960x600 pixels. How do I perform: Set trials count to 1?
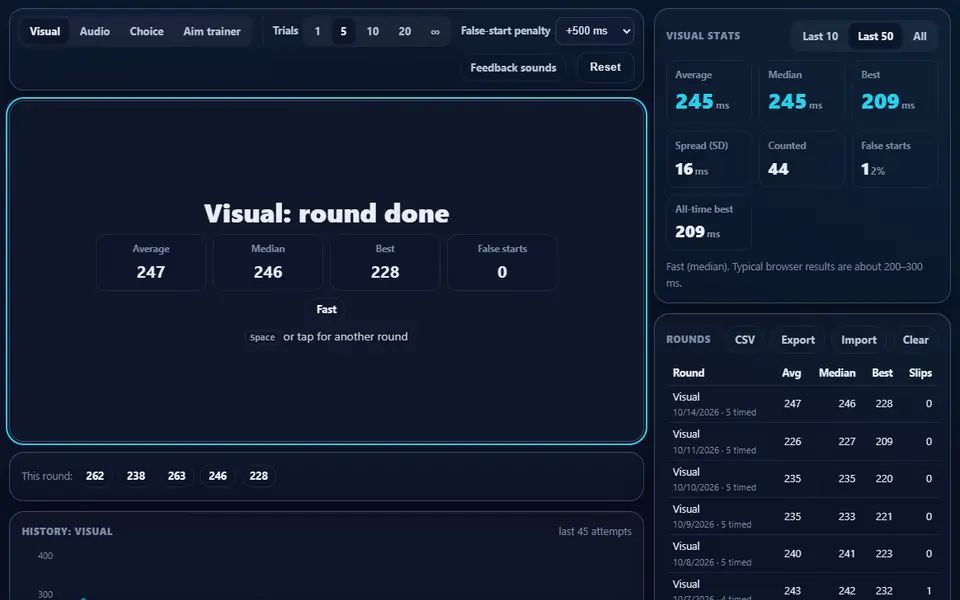click(x=317, y=31)
